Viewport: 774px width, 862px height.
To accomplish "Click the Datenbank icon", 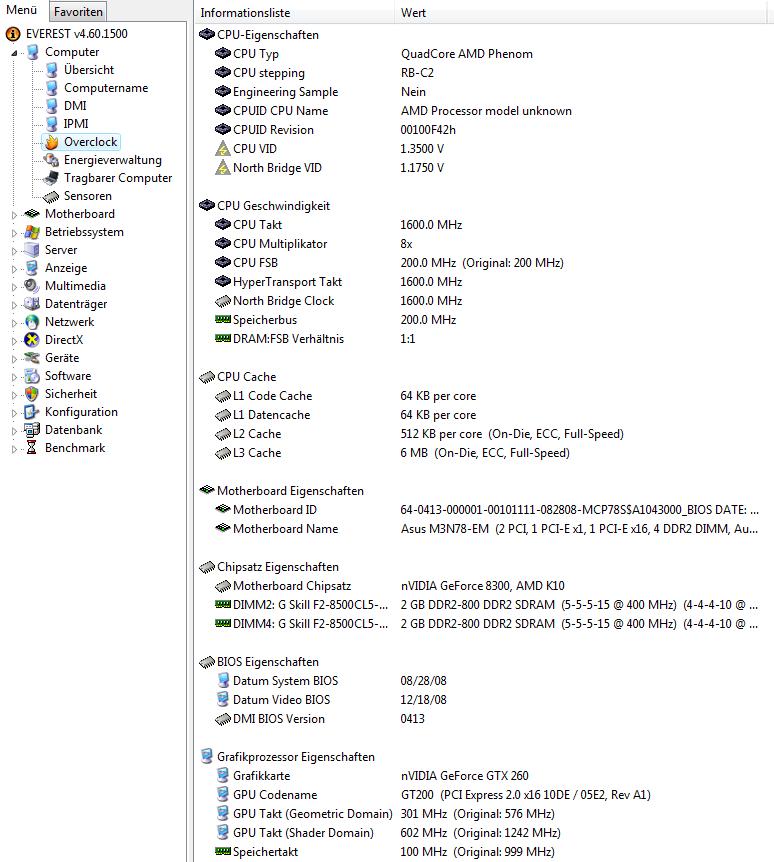I will click(32, 430).
